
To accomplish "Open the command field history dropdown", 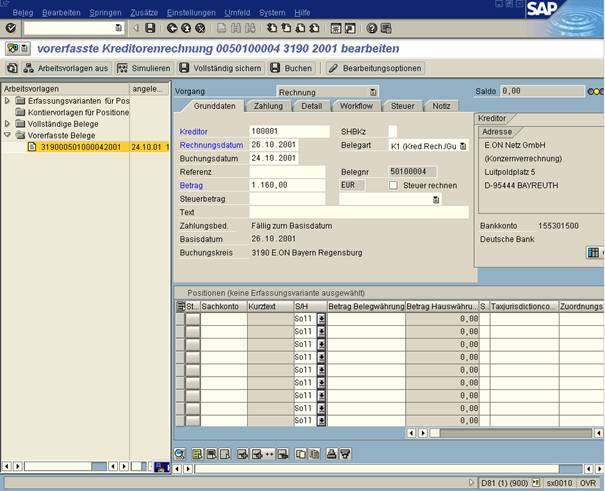I will click(118, 28).
